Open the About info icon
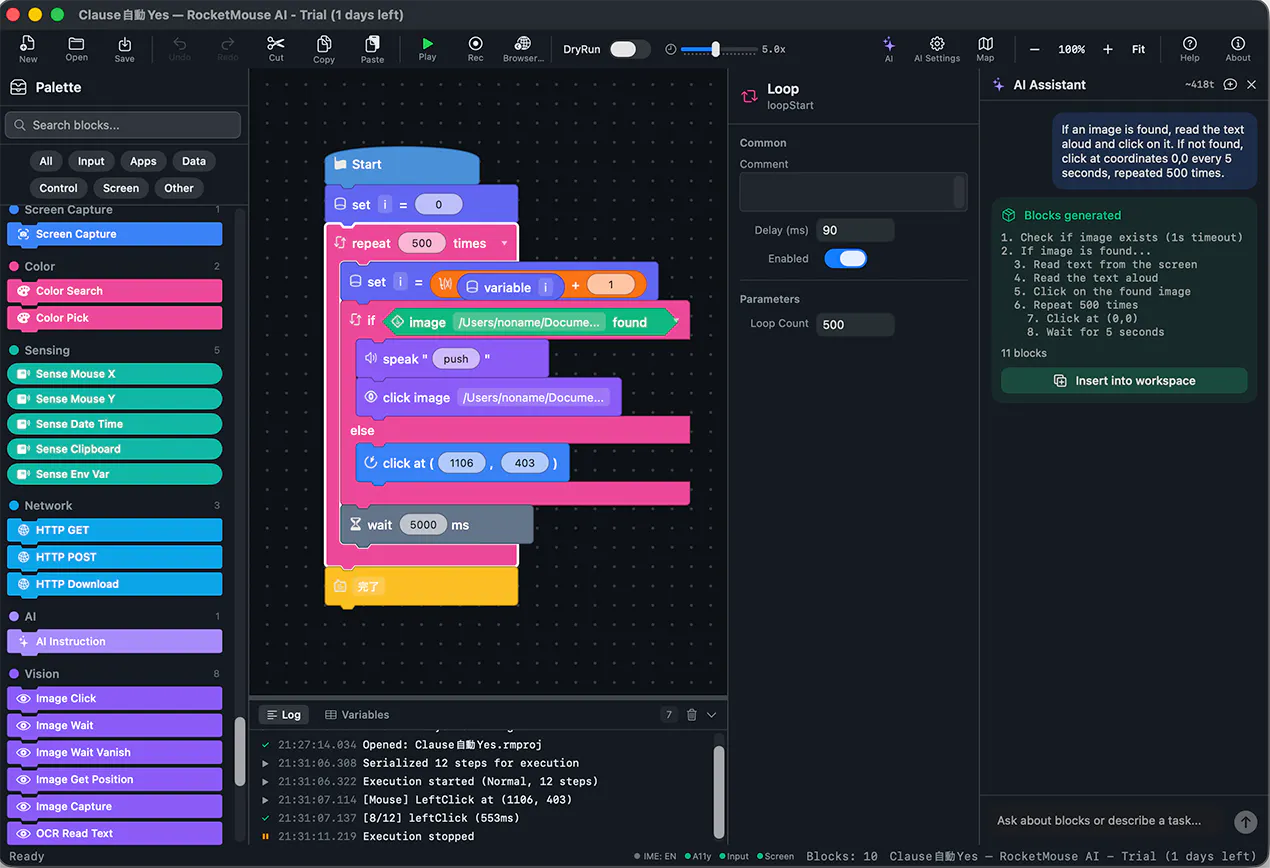This screenshot has width=1270, height=868. 1238,48
